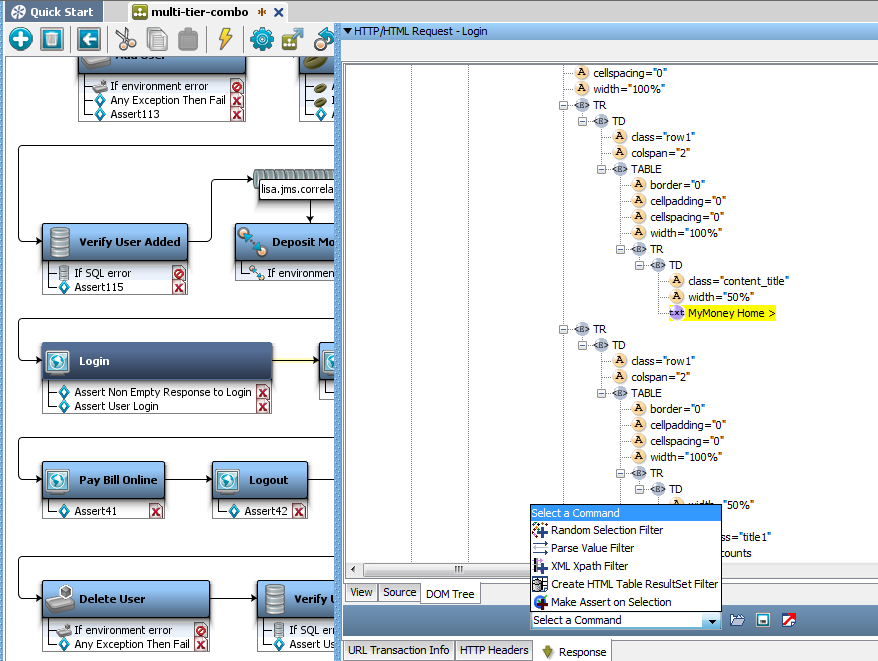This screenshot has width=878, height=661.
Task: Open the Select a Command combo box arrow
Action: click(x=711, y=621)
